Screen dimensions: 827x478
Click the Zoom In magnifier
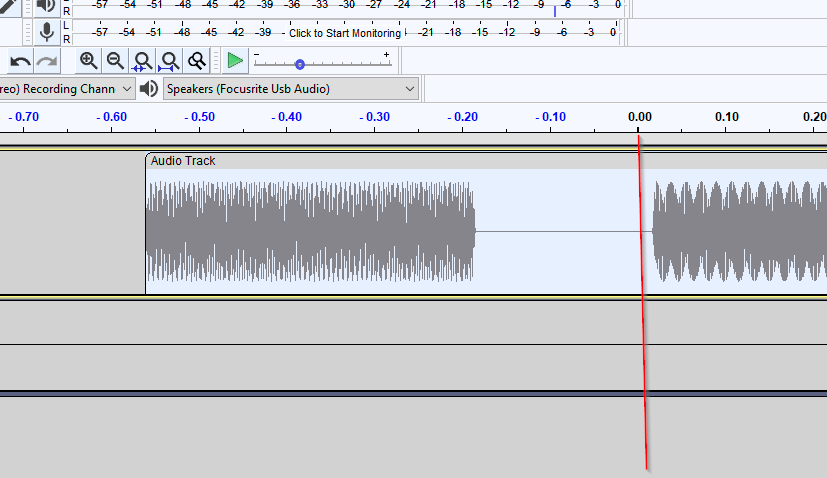[x=88, y=61]
